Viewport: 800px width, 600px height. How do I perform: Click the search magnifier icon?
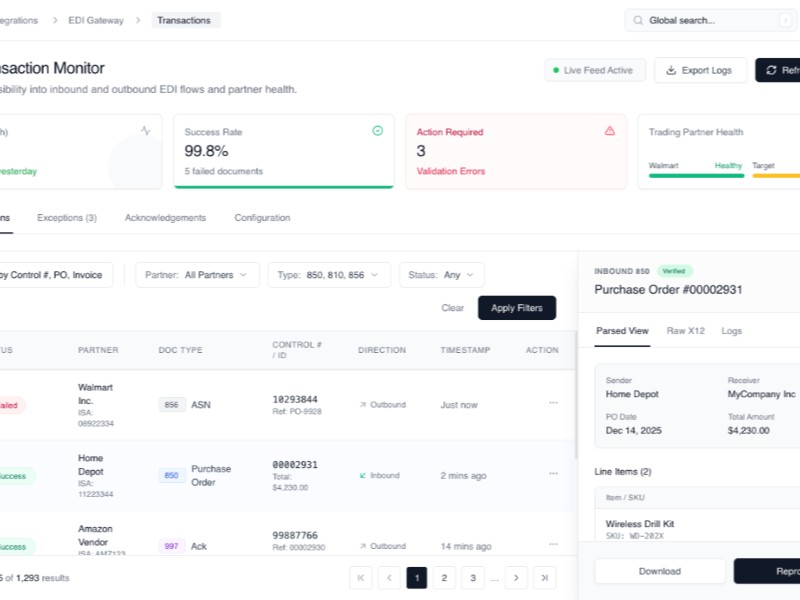(x=638, y=20)
